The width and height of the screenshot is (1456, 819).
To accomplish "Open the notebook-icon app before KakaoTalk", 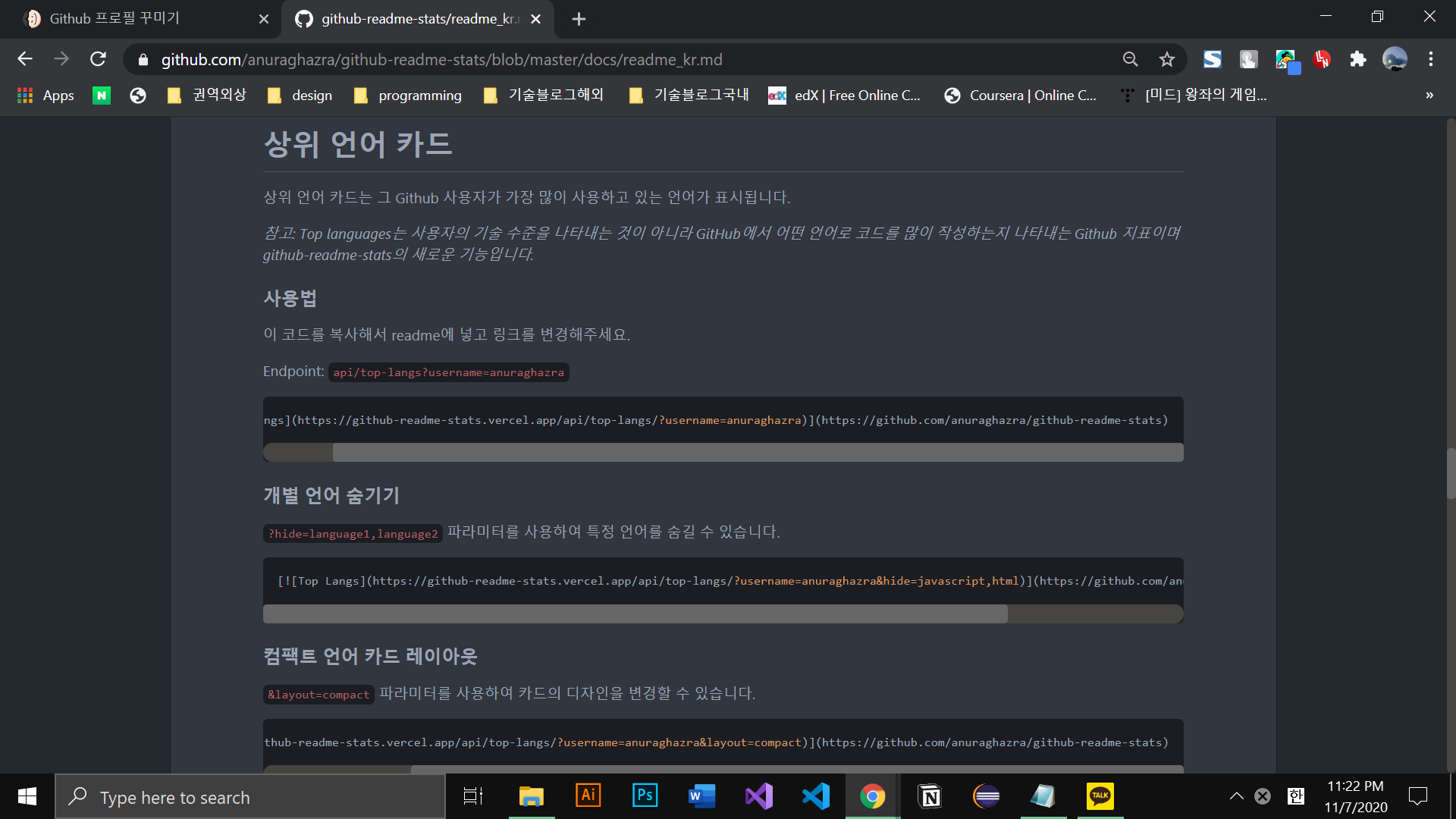I will pos(1043,796).
